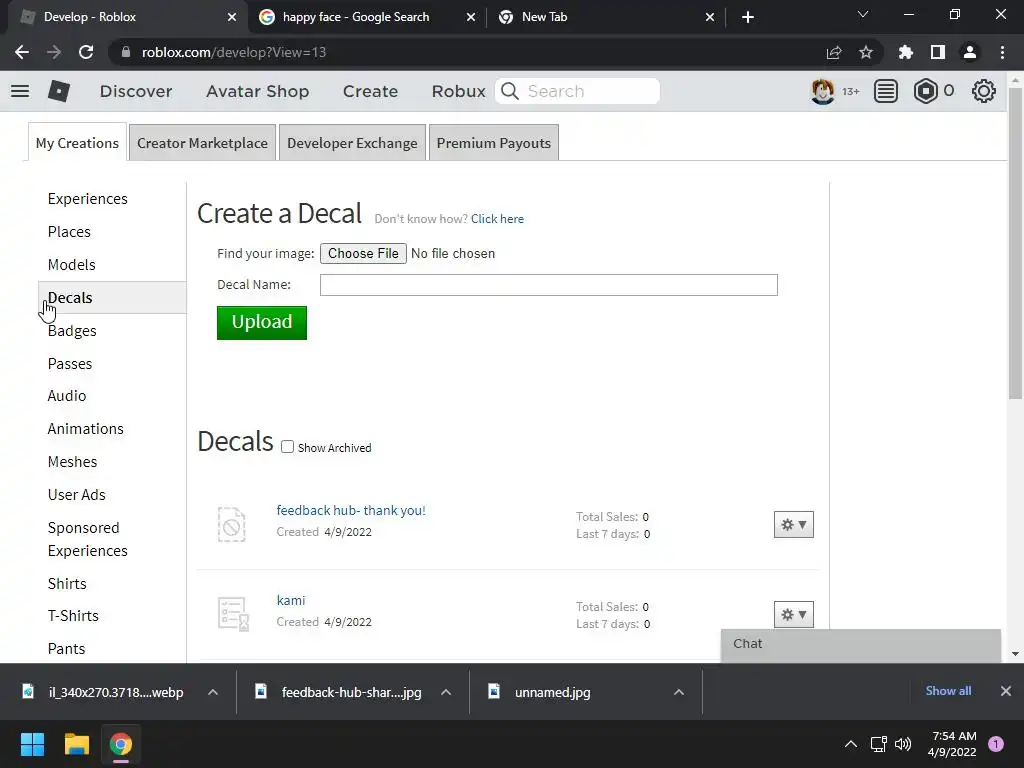The height and width of the screenshot is (768, 1024).
Task: Click the Roblox Search input field
Action: coord(577,91)
